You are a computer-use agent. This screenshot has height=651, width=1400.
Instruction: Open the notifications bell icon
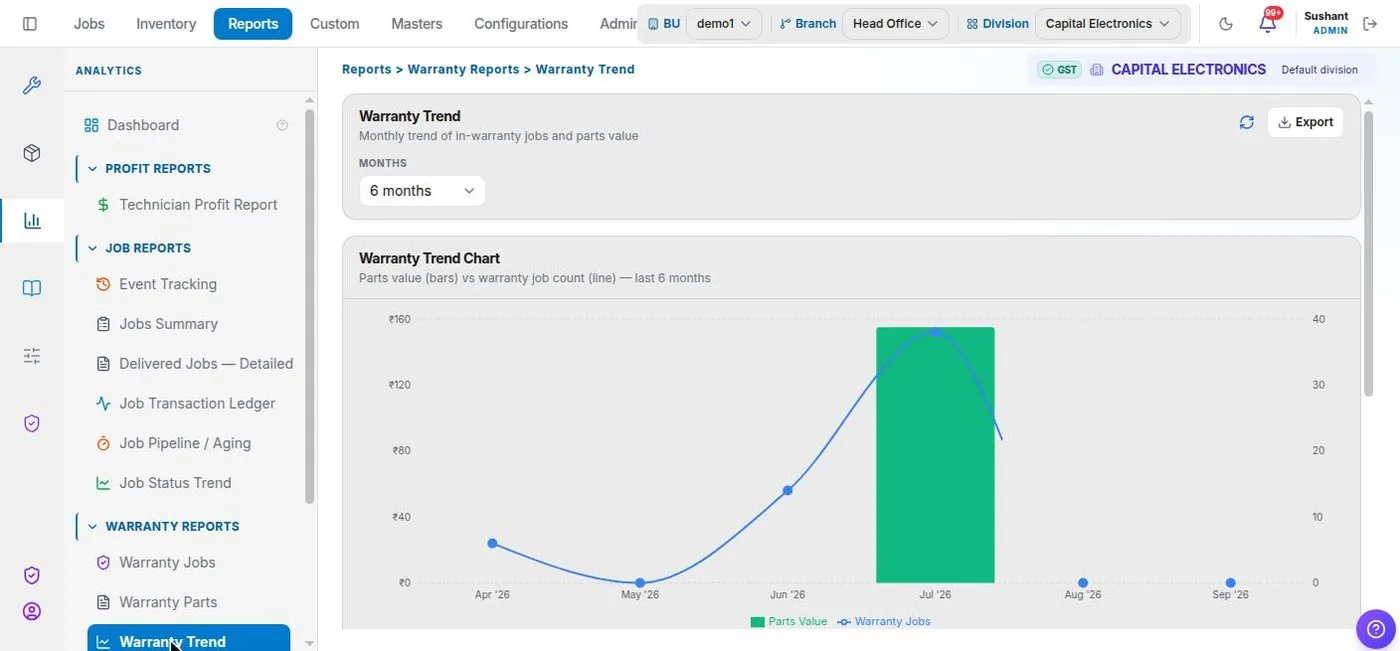[x=1268, y=23]
